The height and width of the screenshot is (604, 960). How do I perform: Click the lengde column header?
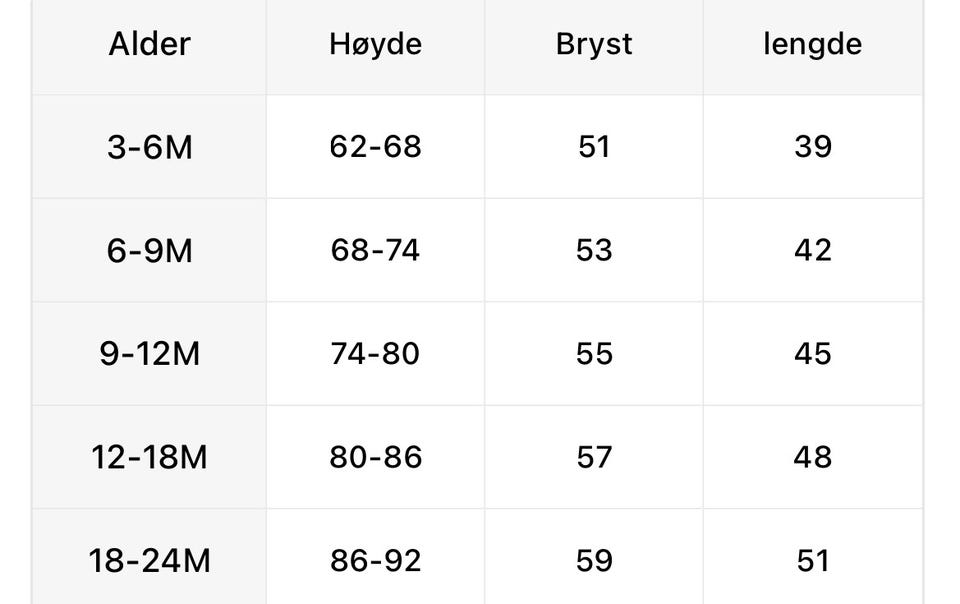click(x=812, y=44)
